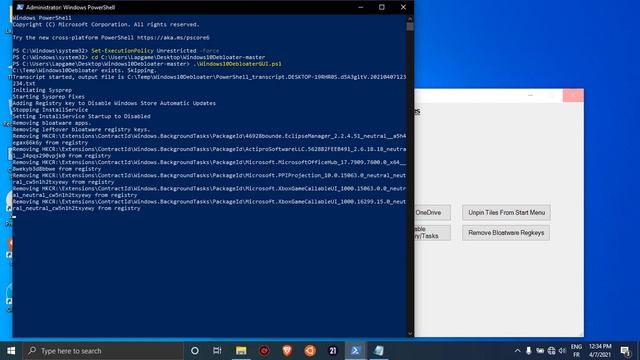Click the line 'Stopping InstallService'
Viewport: 640px width, 360px height.
point(50,110)
